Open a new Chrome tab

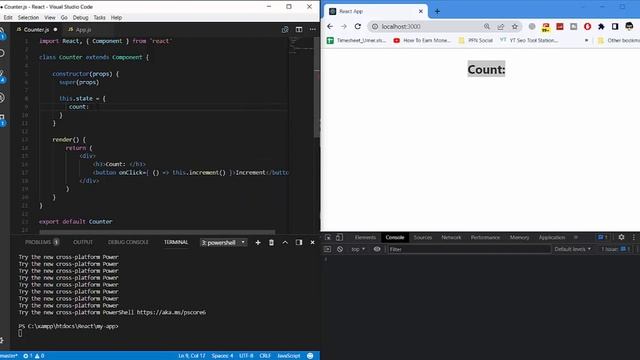coord(437,11)
